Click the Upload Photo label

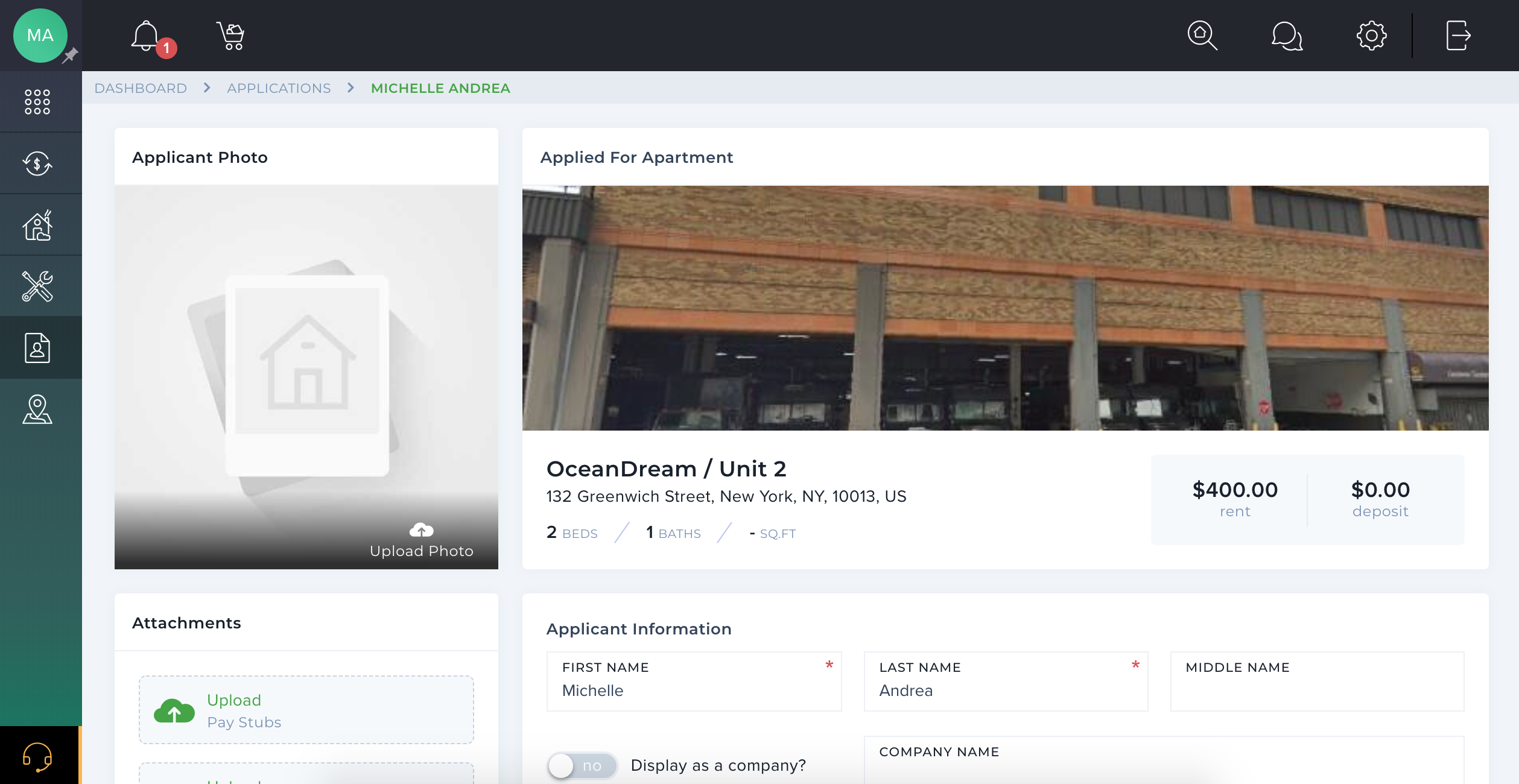click(421, 551)
